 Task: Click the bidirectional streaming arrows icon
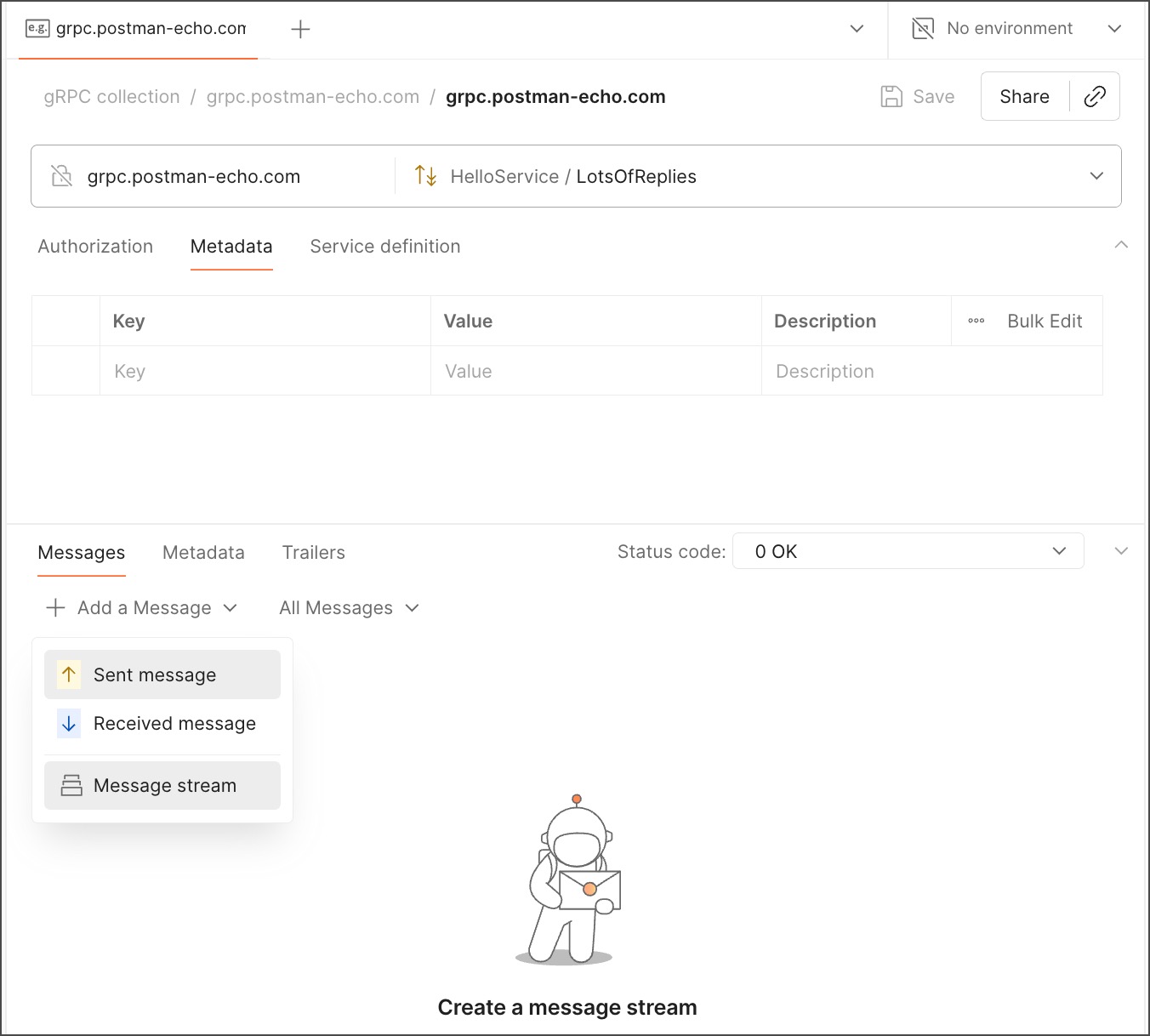[425, 176]
